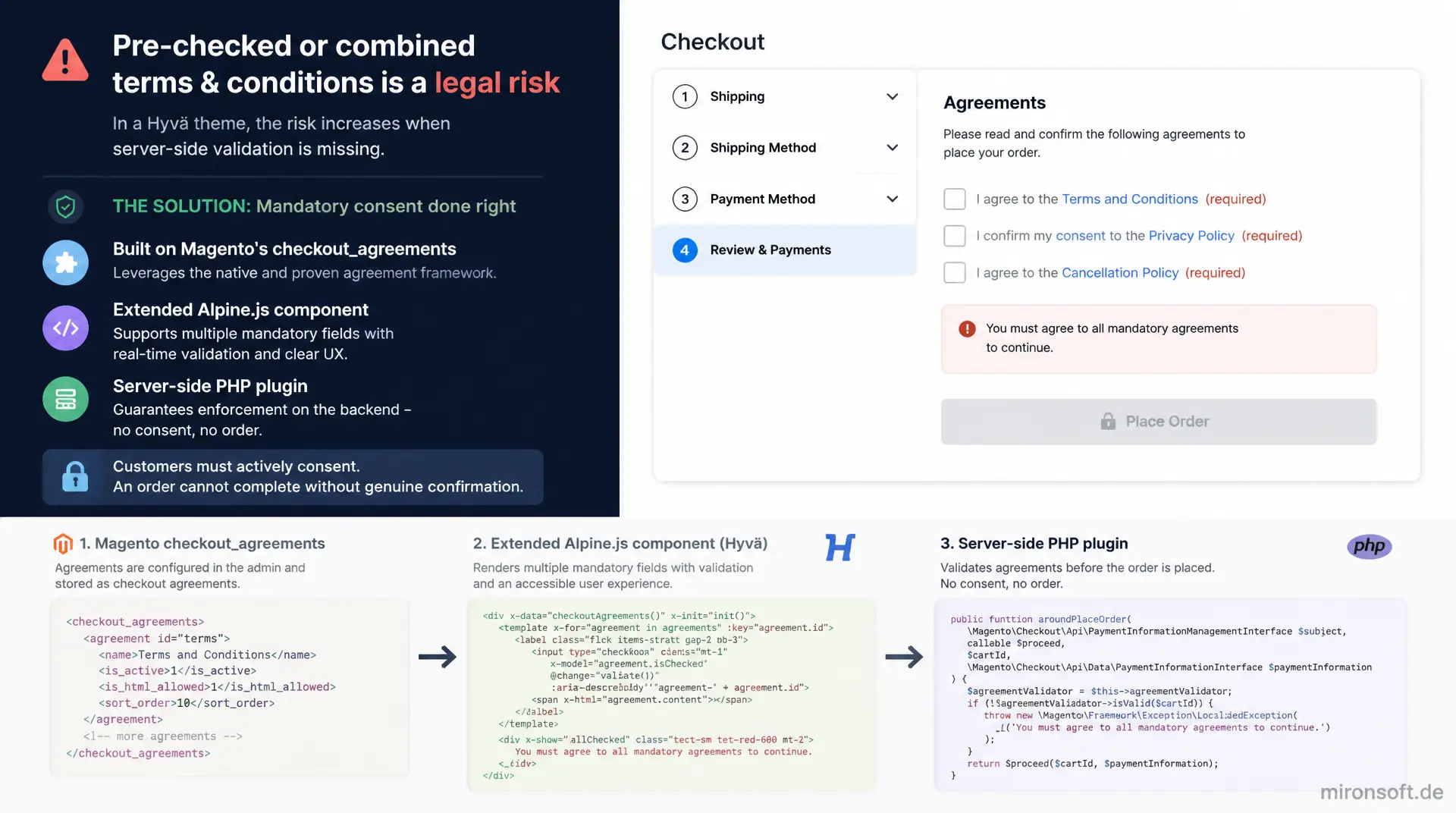Click 'Extended Alpine.js component' feature title
The image size is (1456, 813).
[240, 309]
